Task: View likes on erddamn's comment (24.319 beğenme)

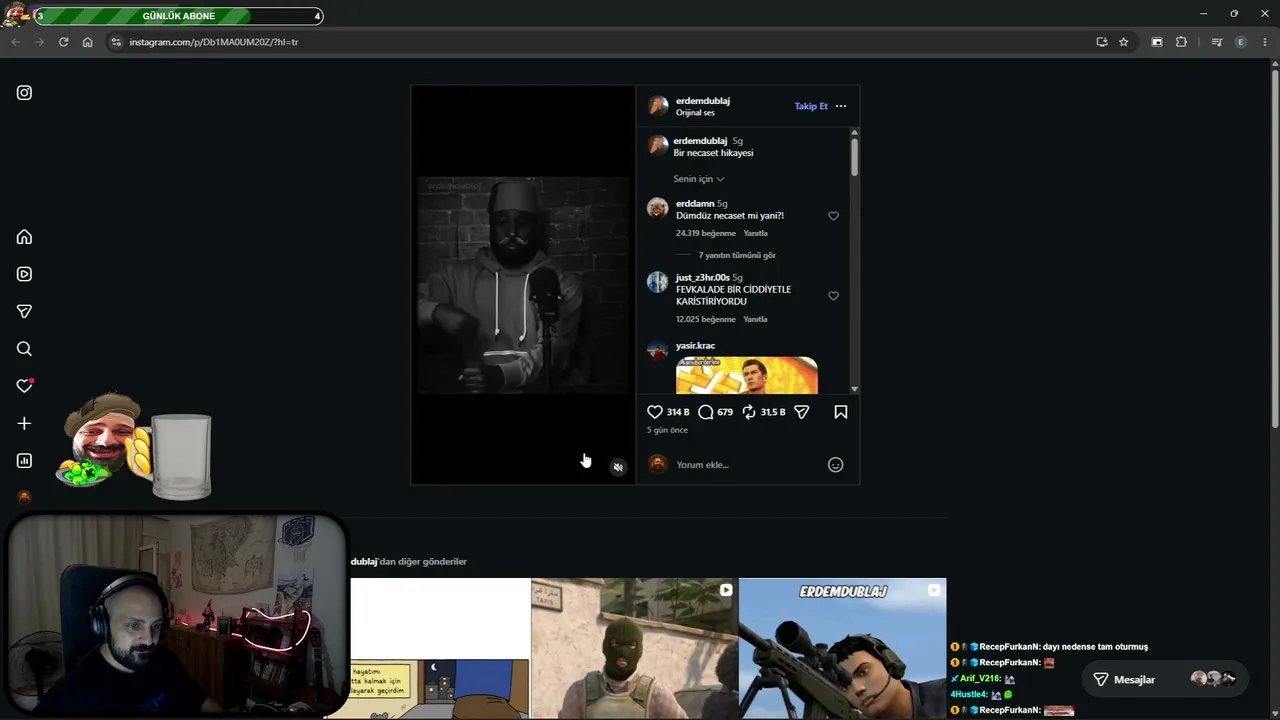Action: point(706,233)
